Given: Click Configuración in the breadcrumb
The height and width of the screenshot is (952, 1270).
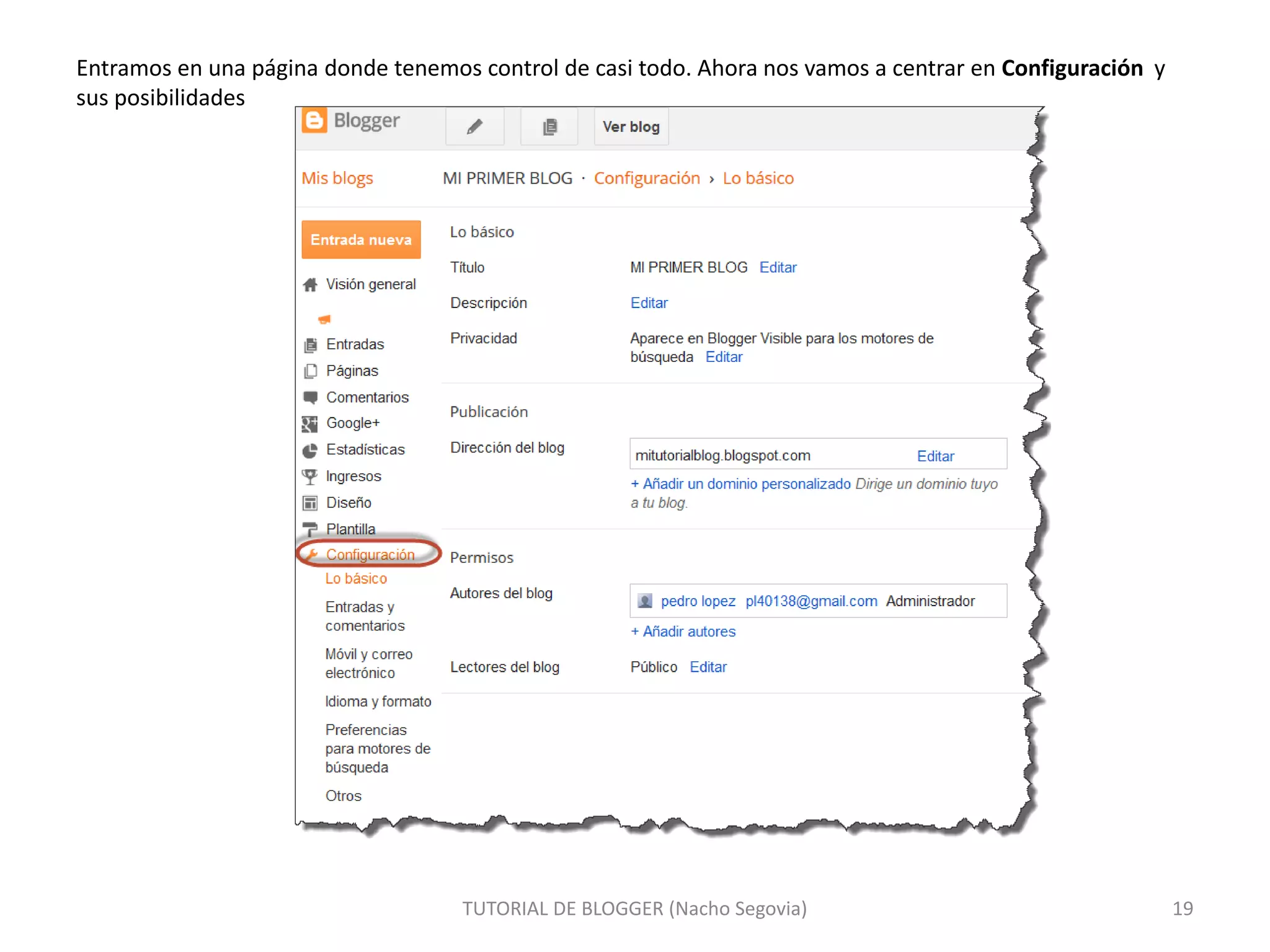Looking at the screenshot, I should (x=647, y=178).
